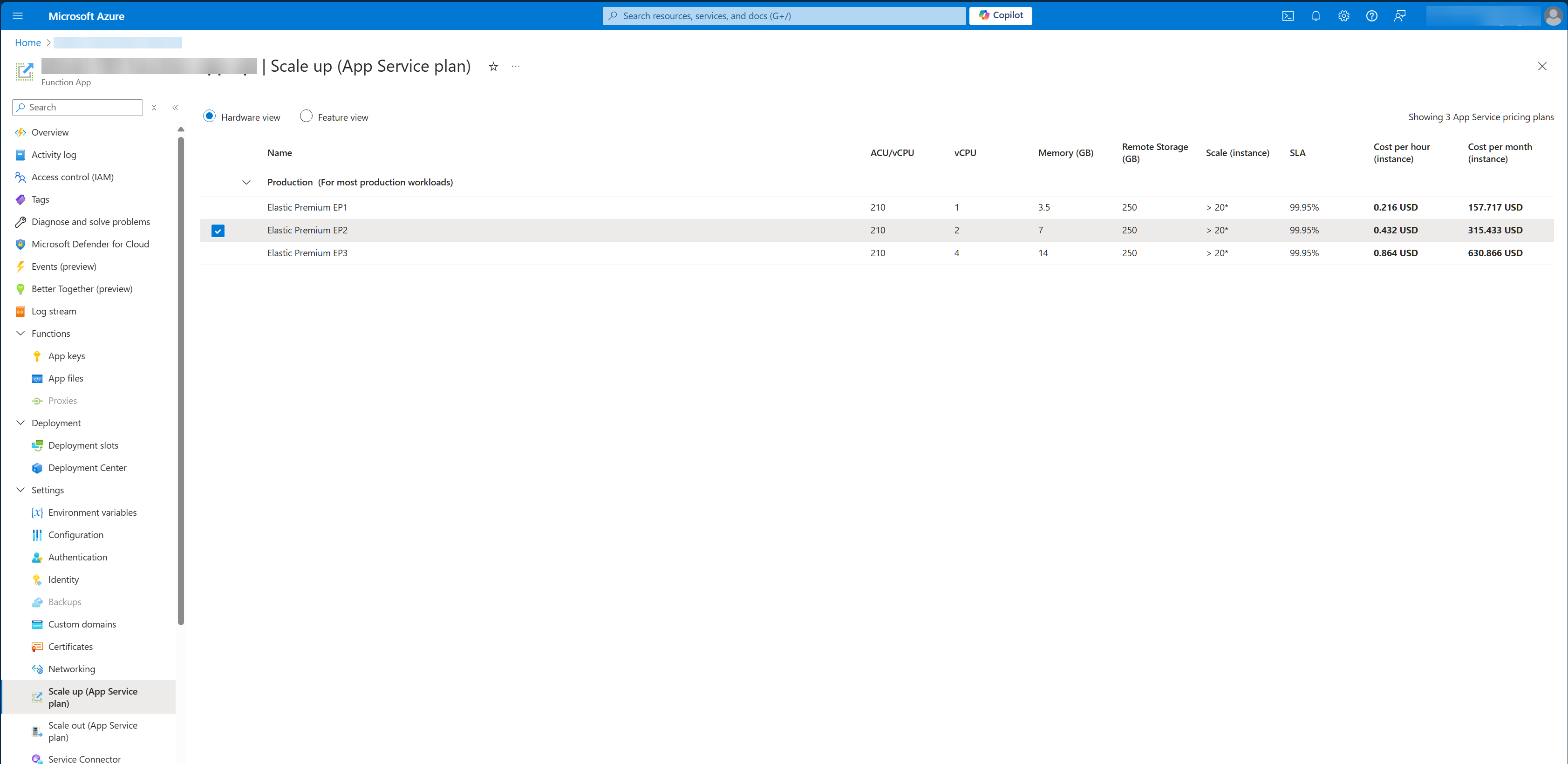Navigate to Home via breadcrumb

point(27,42)
